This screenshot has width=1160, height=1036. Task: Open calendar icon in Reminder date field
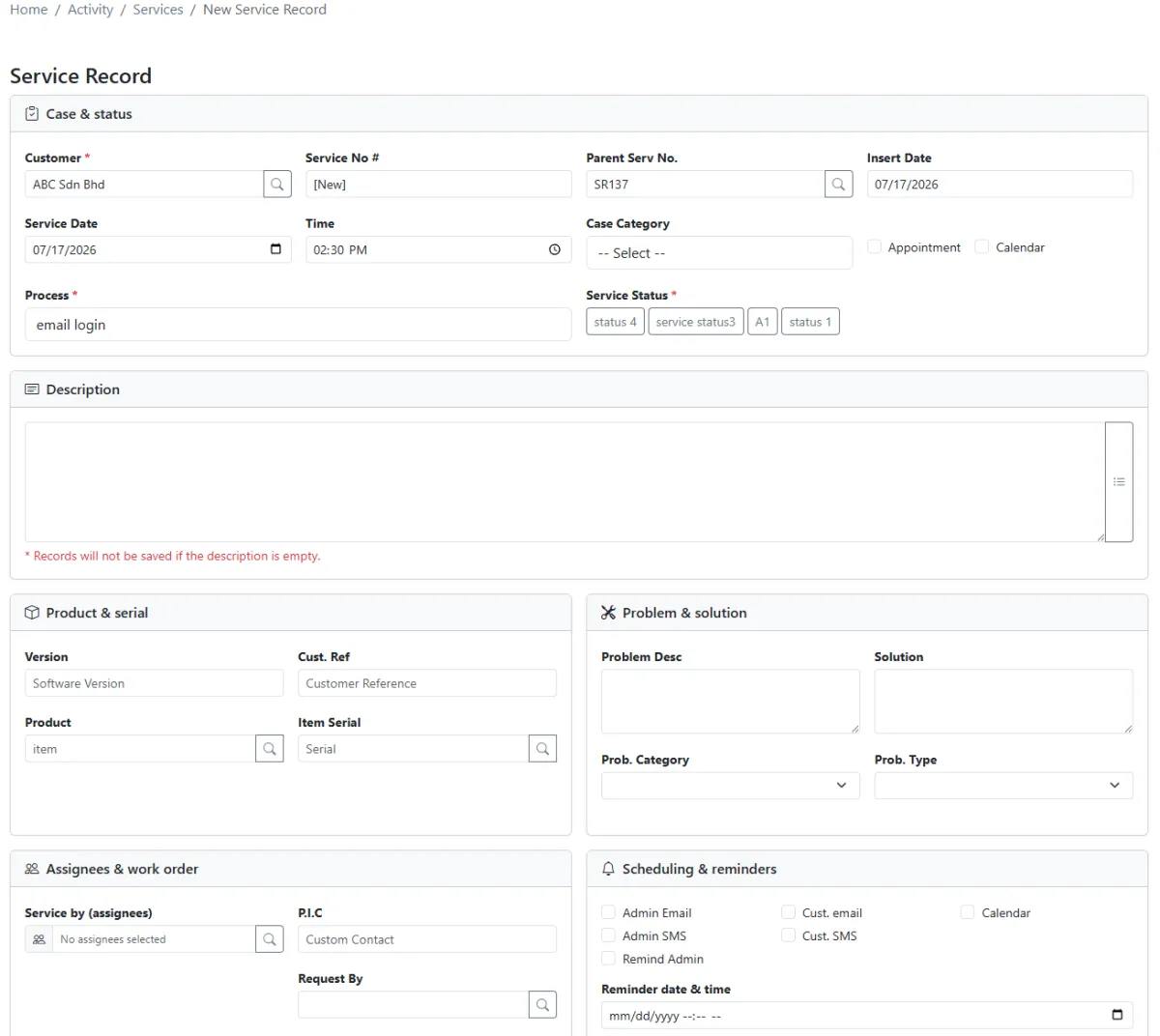coord(1117,1015)
